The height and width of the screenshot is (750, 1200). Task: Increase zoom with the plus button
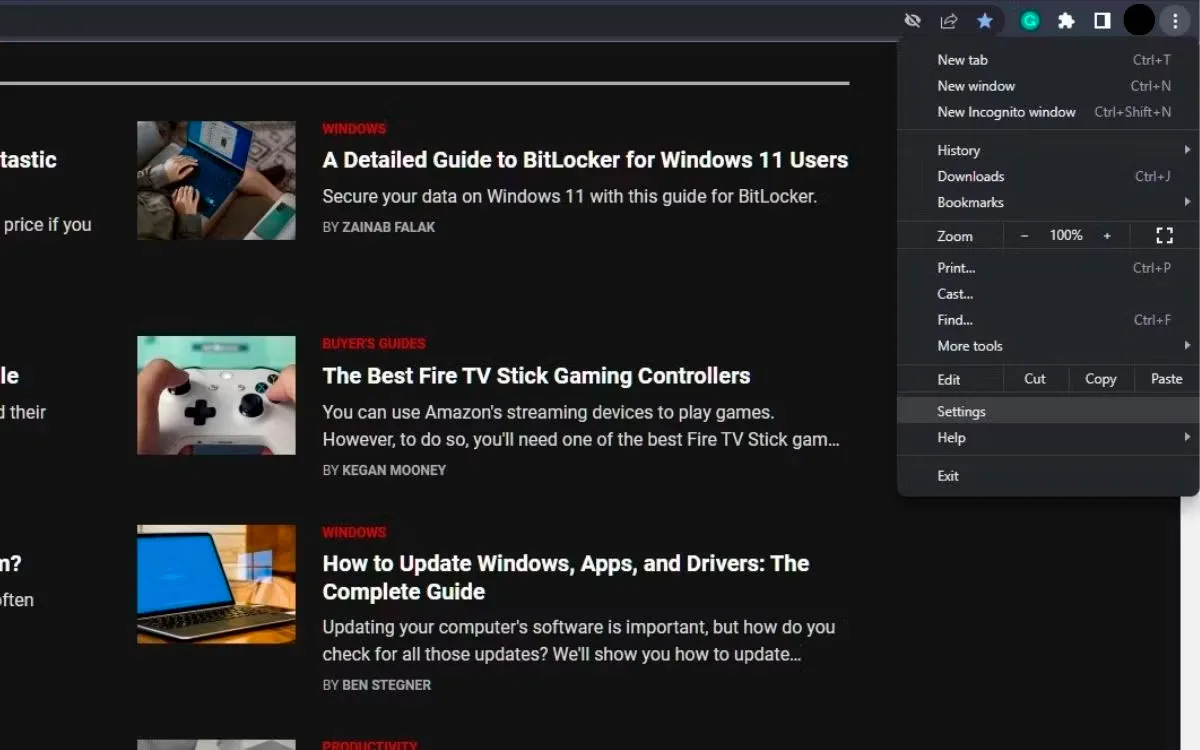coord(1107,236)
